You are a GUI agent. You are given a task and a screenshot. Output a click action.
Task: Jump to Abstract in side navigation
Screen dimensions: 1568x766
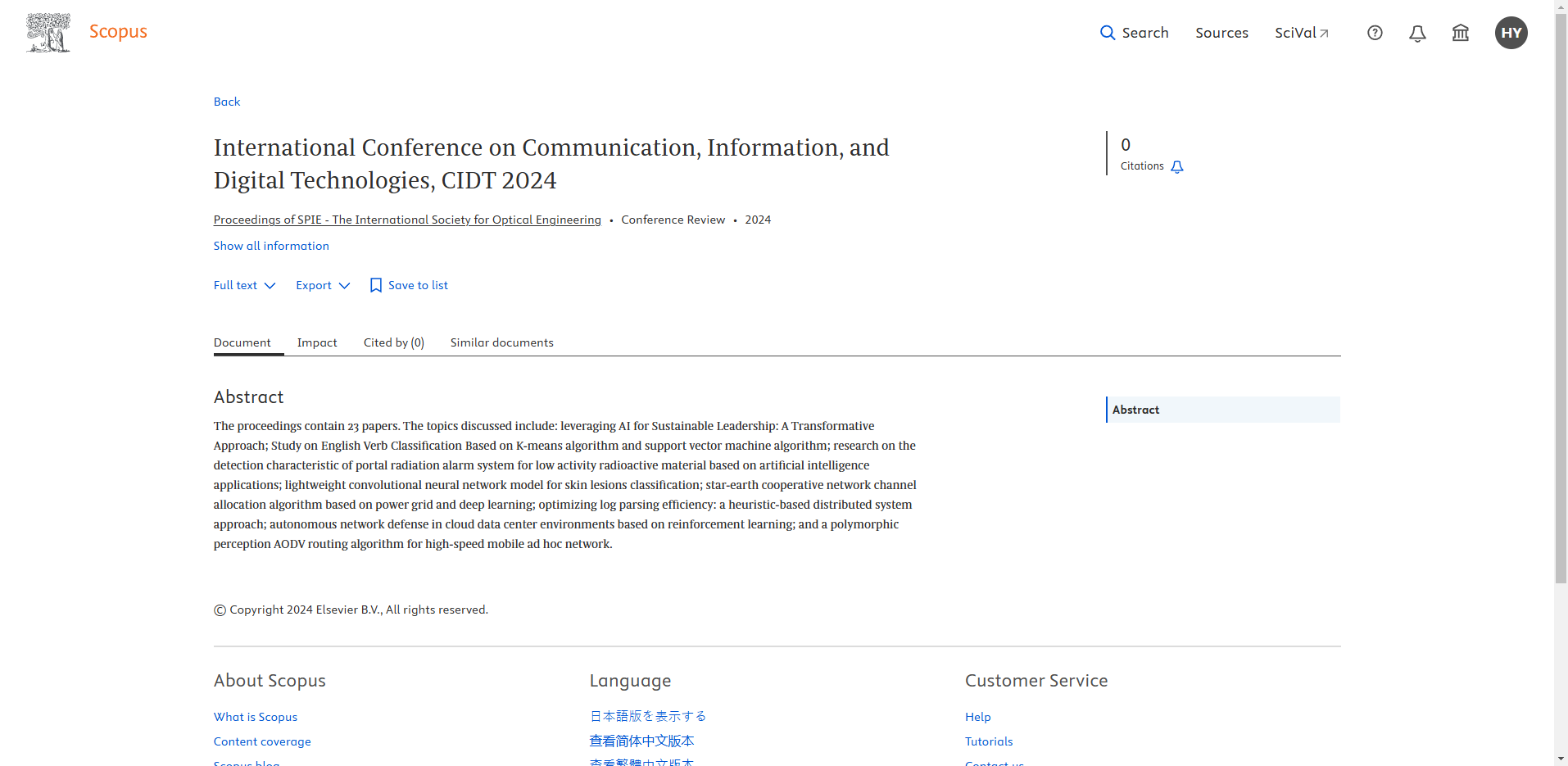coord(1135,410)
